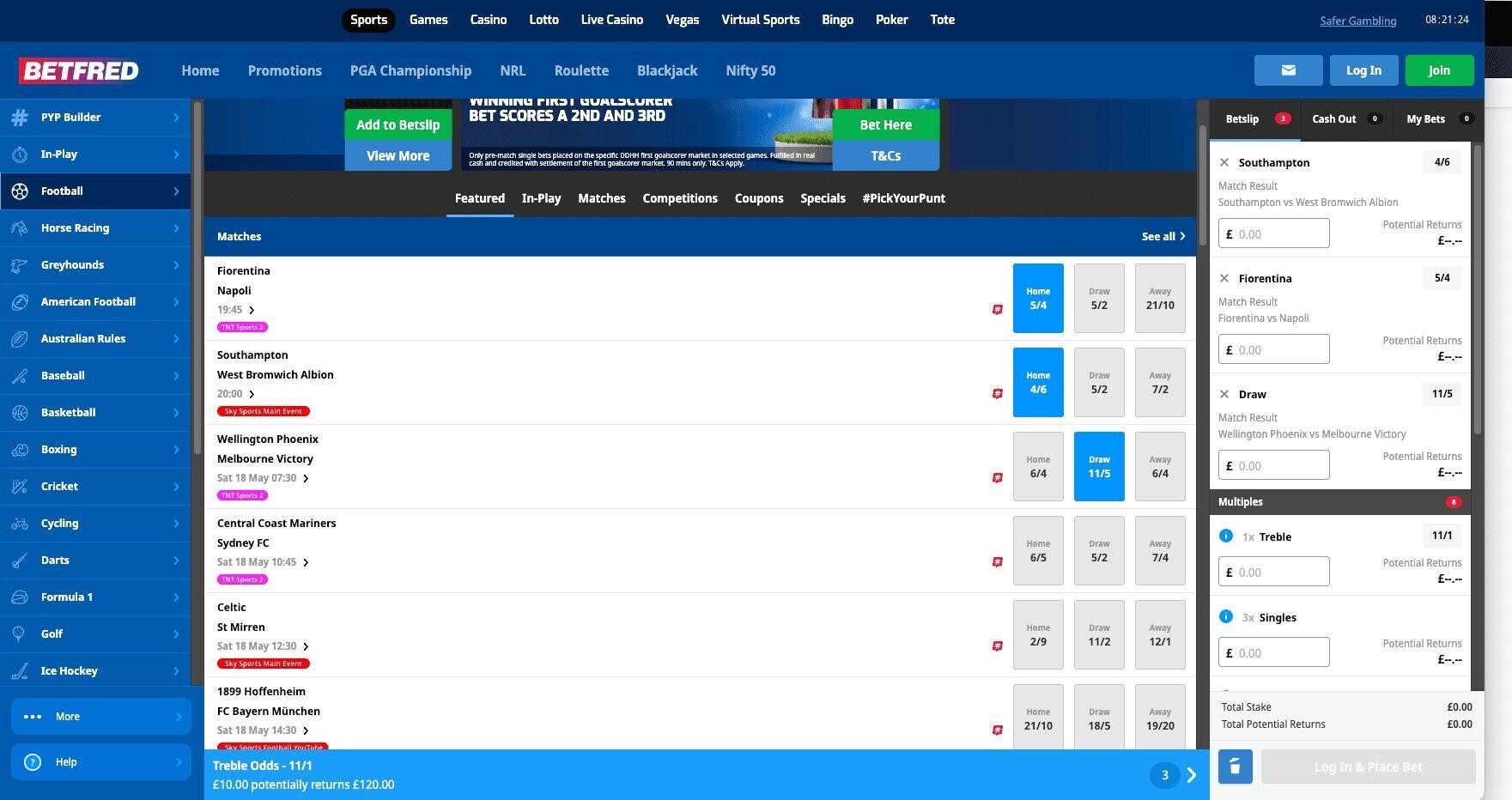Click the In-Play stopwatch icon in sidebar
The width and height of the screenshot is (1512, 800).
(x=20, y=155)
